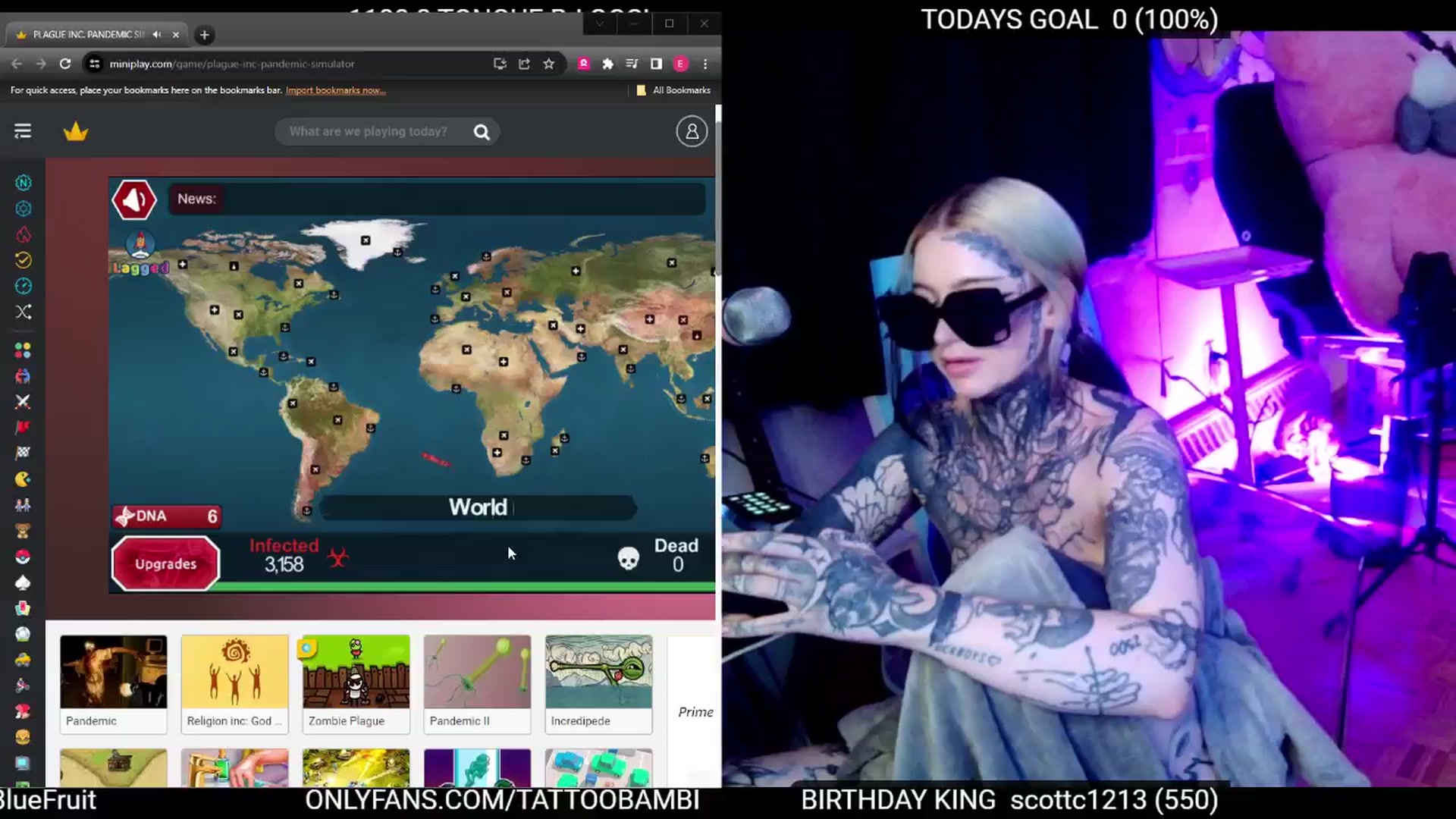Open a new browser tab
This screenshot has width=1456, height=819.
pyautogui.click(x=204, y=35)
